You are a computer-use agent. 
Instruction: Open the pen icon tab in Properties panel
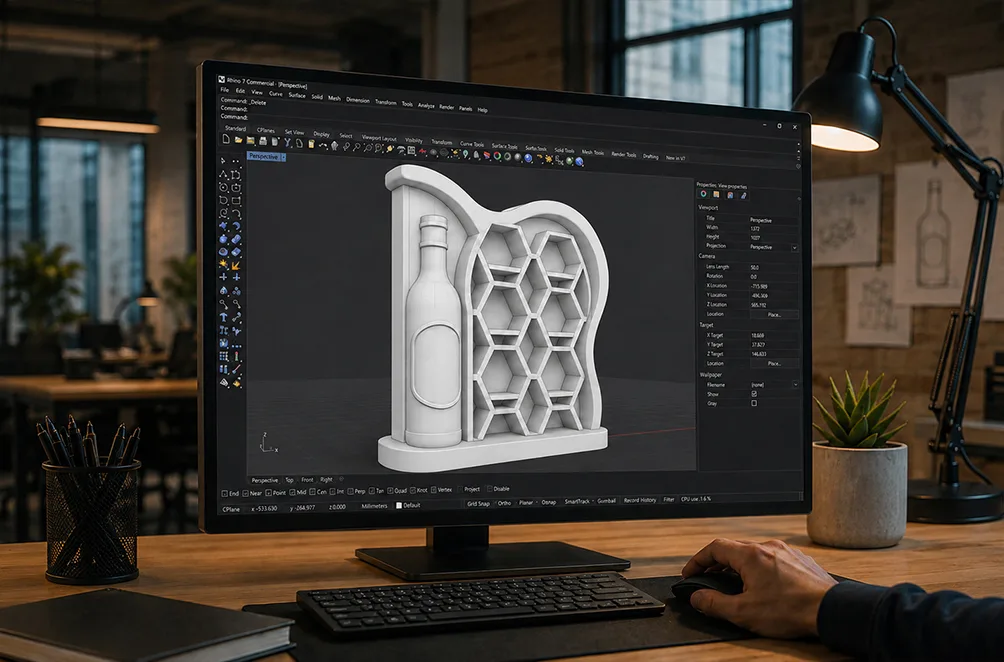743,195
